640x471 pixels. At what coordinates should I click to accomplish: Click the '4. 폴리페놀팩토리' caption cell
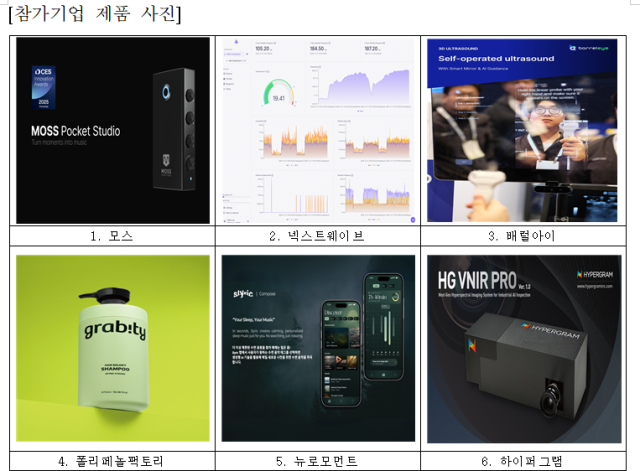[112, 461]
